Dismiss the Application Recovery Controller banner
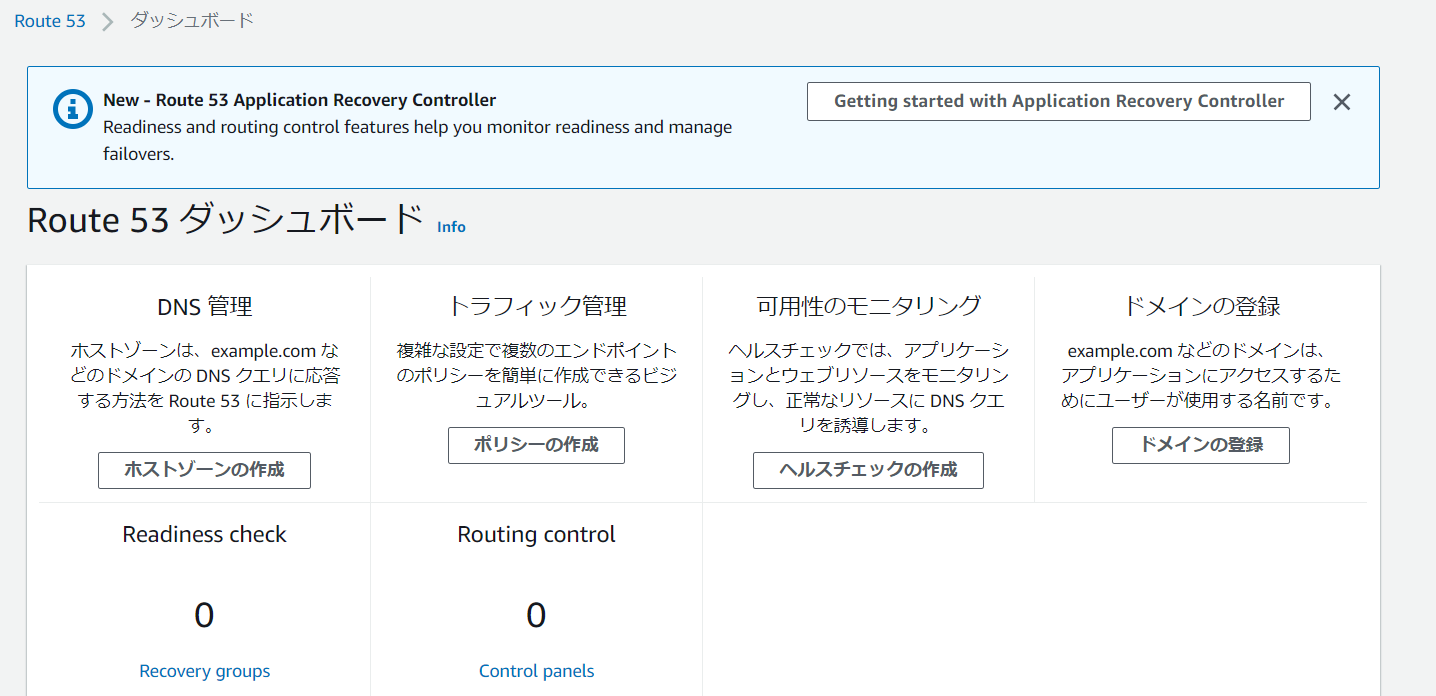The height and width of the screenshot is (696, 1436). 1342,102
